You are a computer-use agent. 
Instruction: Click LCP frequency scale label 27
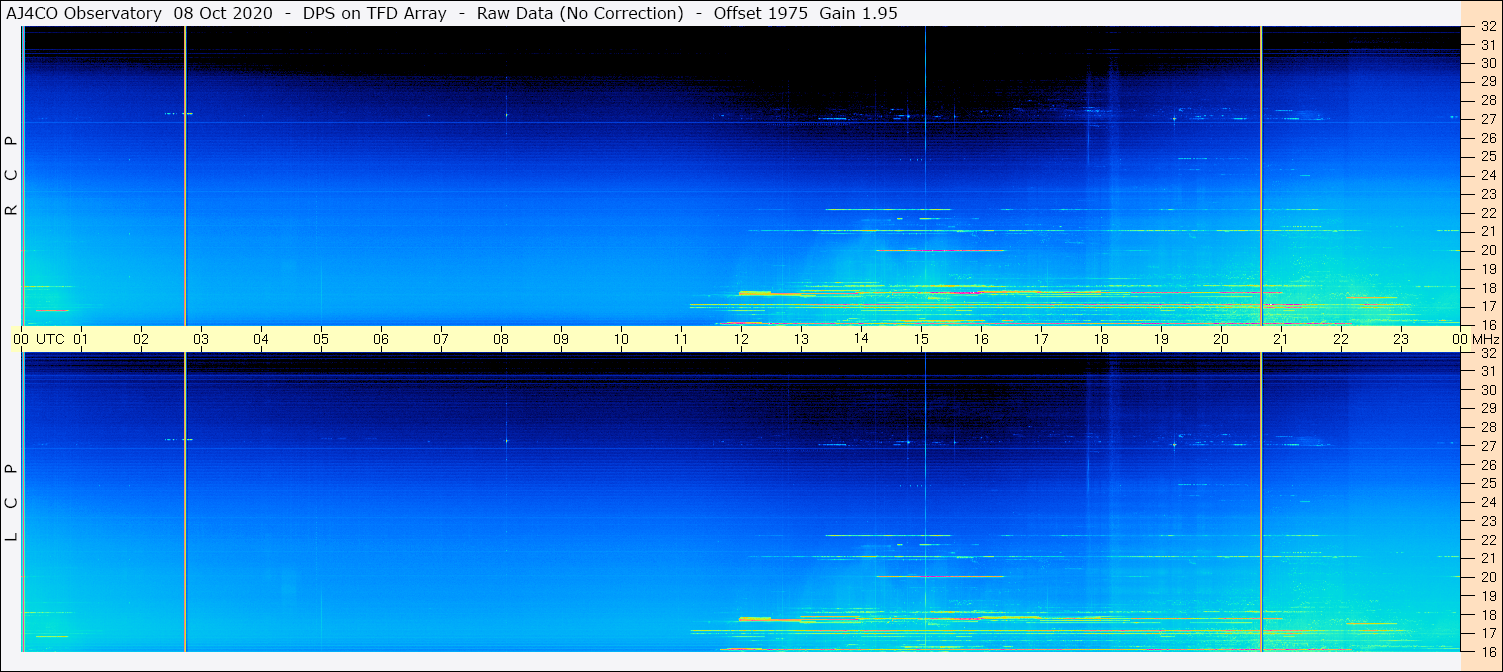[1487, 446]
